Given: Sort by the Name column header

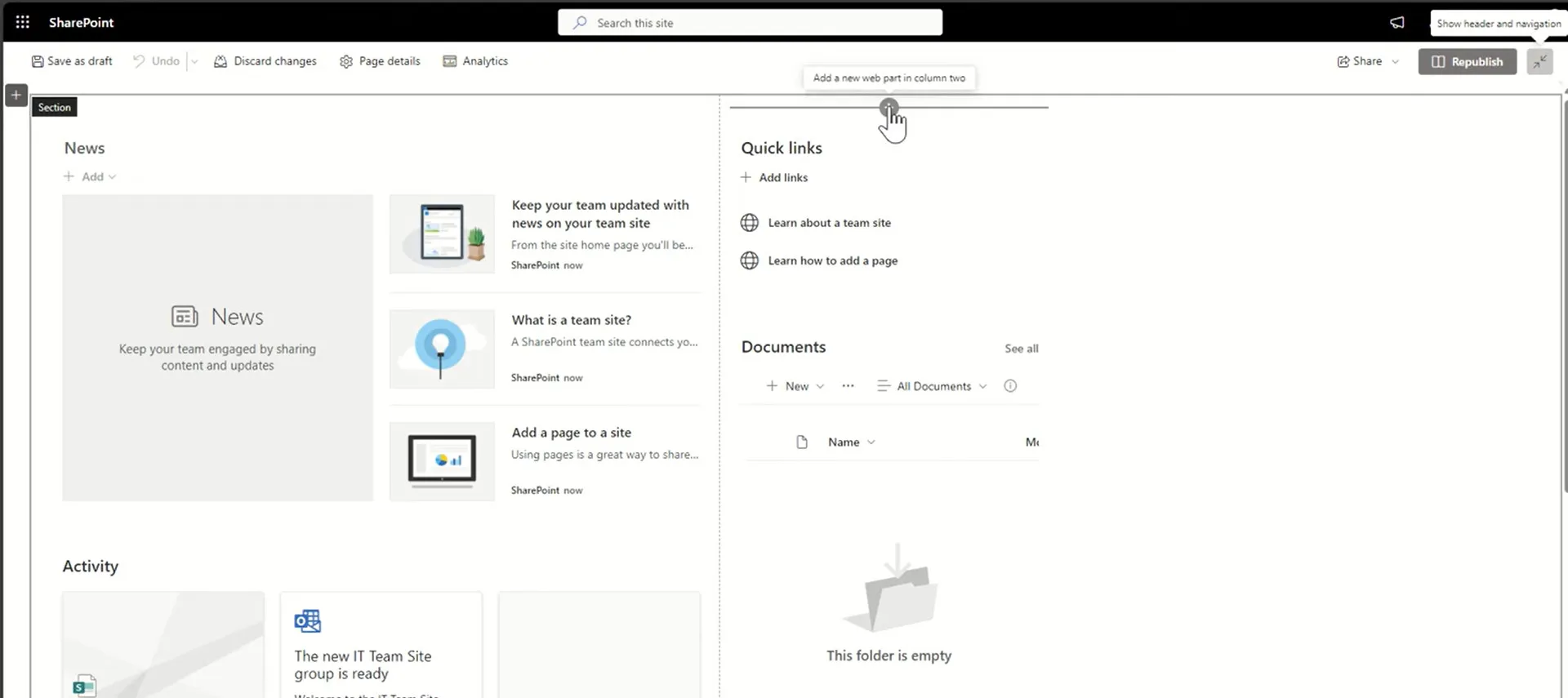Looking at the screenshot, I should click(x=851, y=442).
